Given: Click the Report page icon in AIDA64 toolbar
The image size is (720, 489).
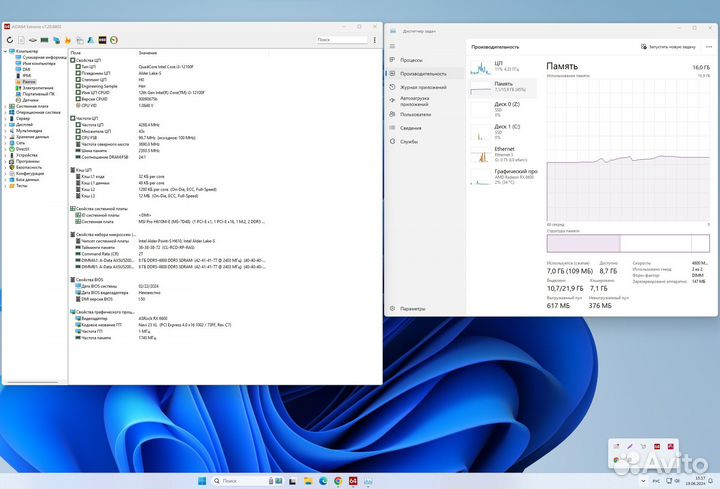Looking at the screenshot, I should (x=21, y=40).
